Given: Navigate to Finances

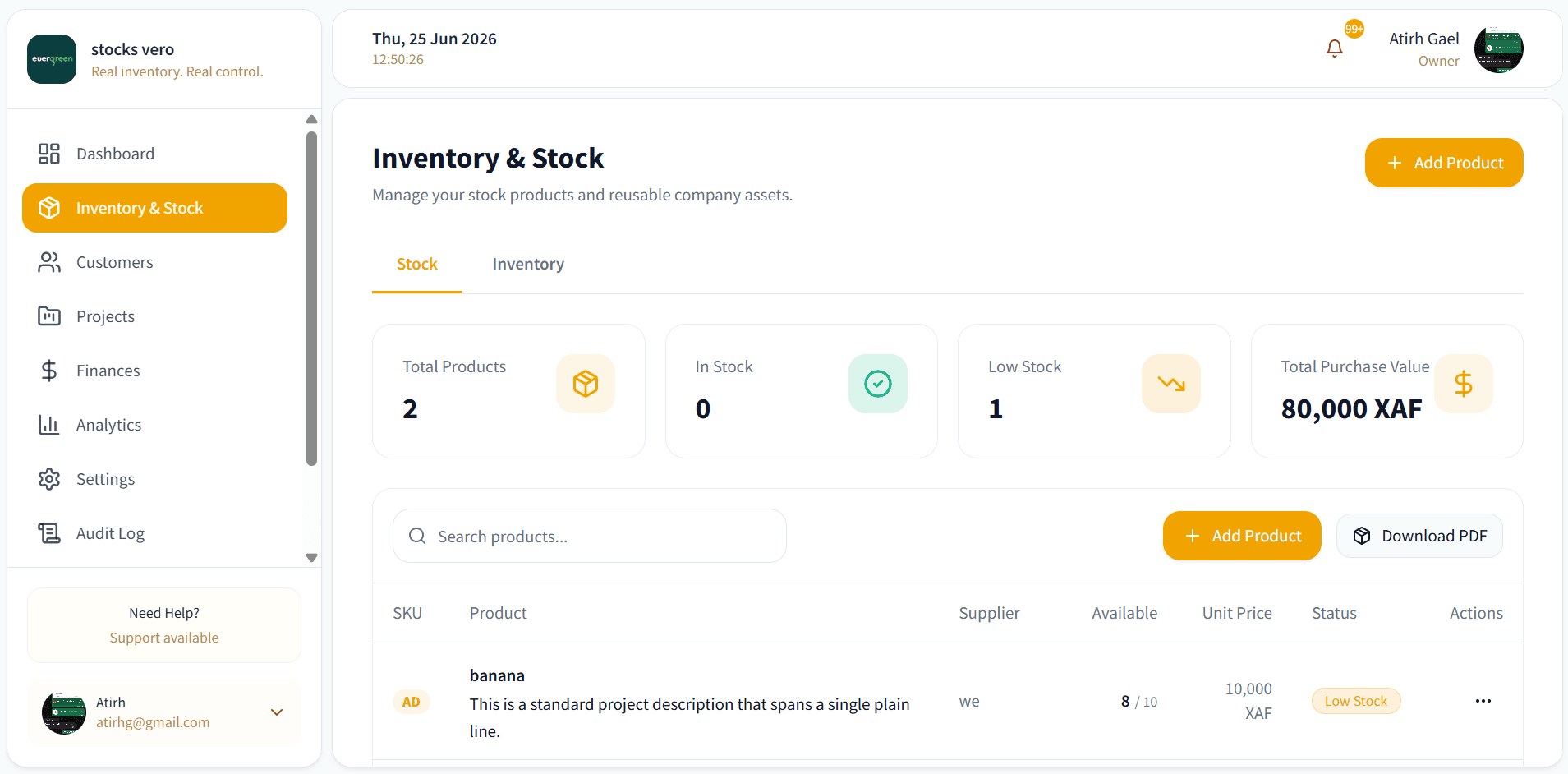Looking at the screenshot, I should [x=154, y=371].
